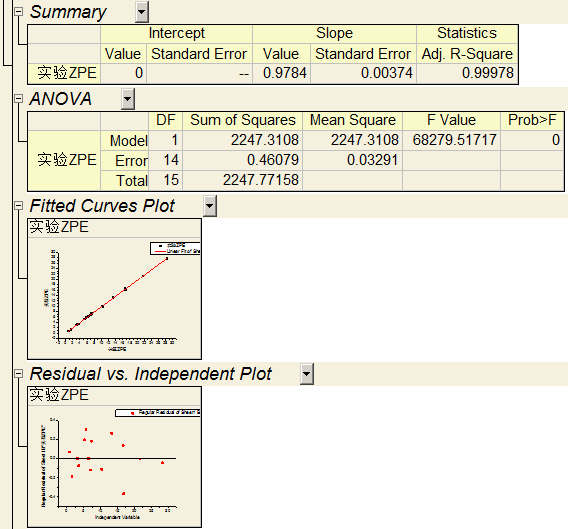Collapse the Fitted Curves Plot node
Viewport: 568px width, 529px height.
[18, 206]
